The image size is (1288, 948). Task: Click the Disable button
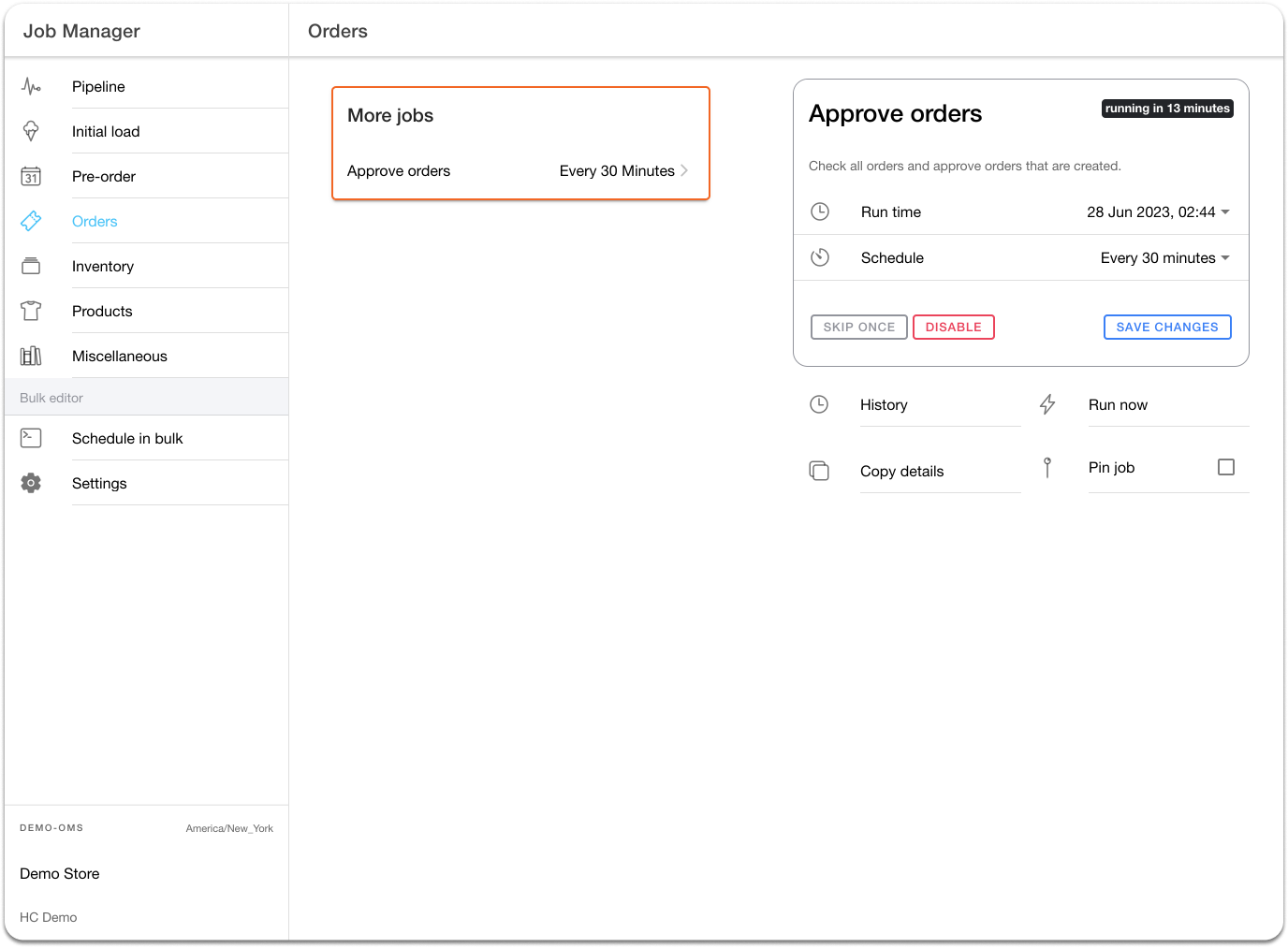953,327
